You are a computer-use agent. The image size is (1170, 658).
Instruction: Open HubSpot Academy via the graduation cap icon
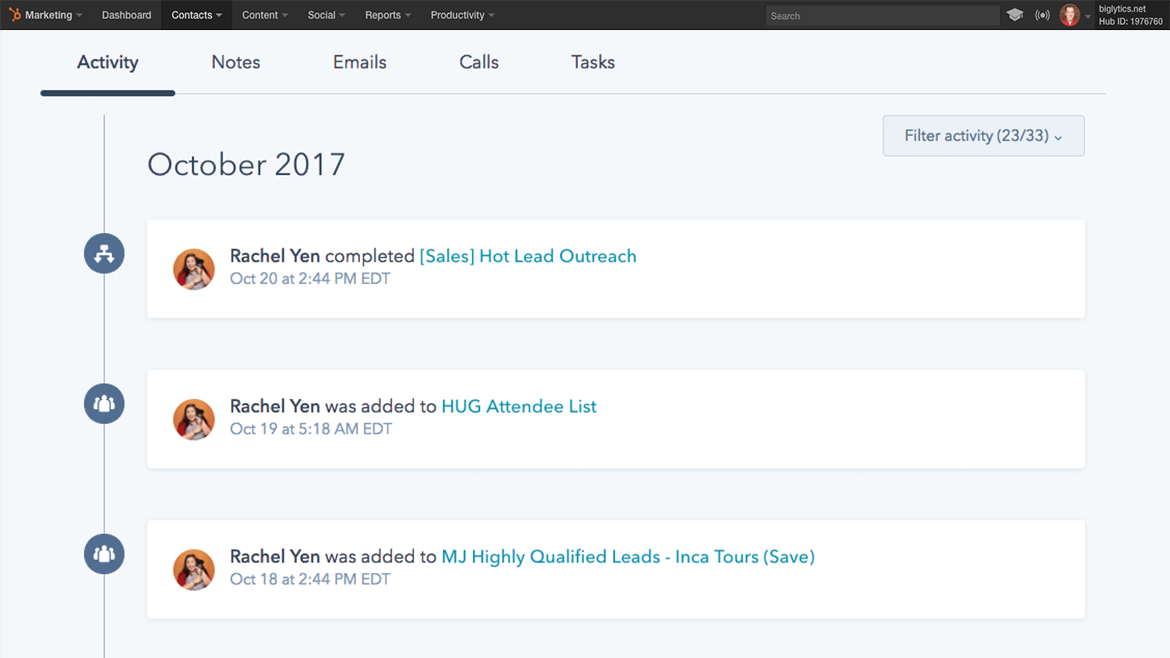(x=1015, y=15)
